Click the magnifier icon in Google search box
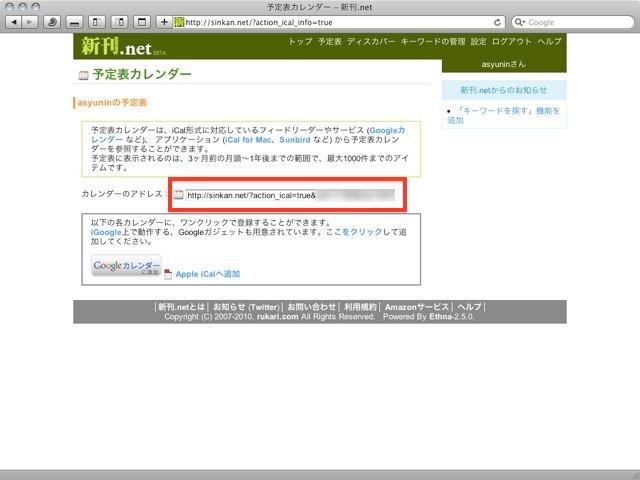The height and width of the screenshot is (480, 640). click(x=519, y=22)
